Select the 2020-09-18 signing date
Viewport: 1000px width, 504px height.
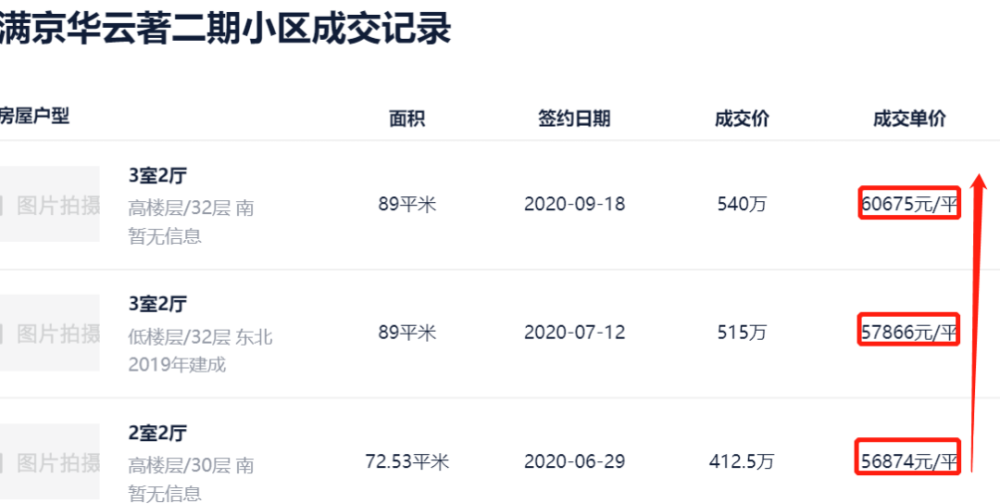click(575, 204)
